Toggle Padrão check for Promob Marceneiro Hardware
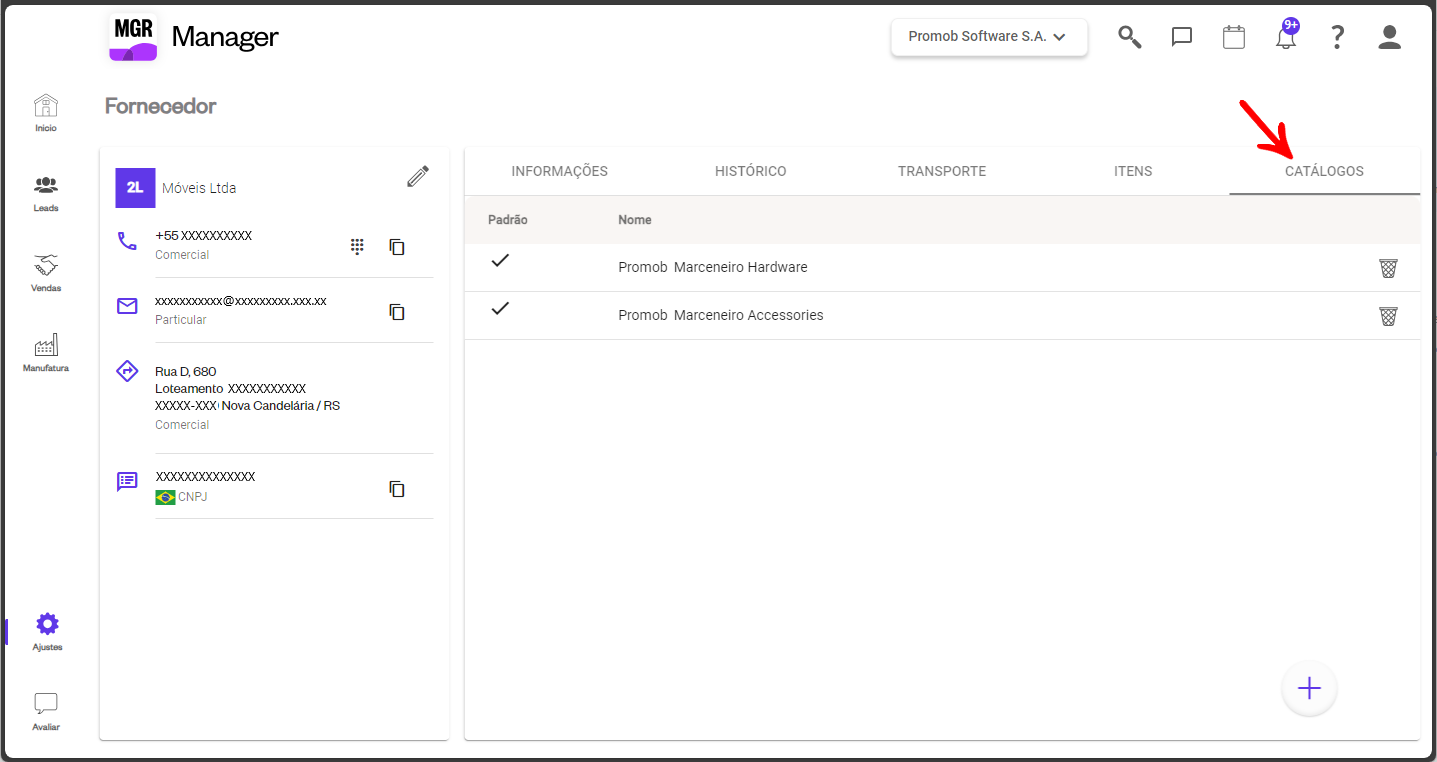Viewport: 1437px width, 762px height. click(x=500, y=260)
